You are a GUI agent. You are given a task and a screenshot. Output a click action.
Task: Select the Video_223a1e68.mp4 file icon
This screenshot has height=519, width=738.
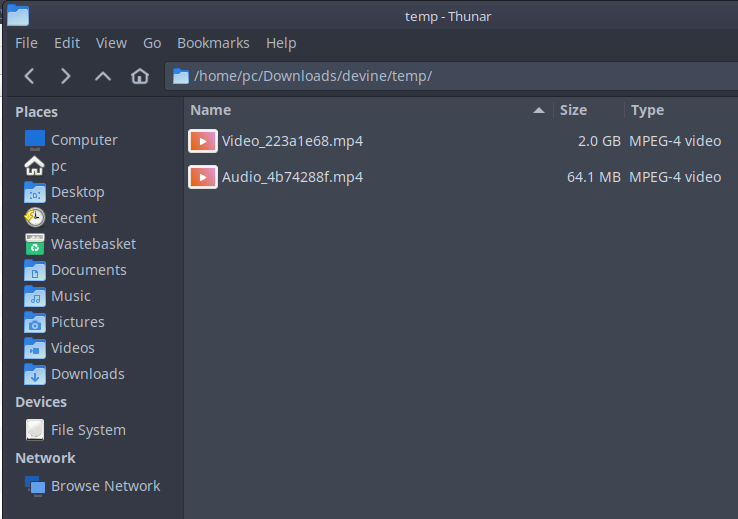tap(202, 141)
